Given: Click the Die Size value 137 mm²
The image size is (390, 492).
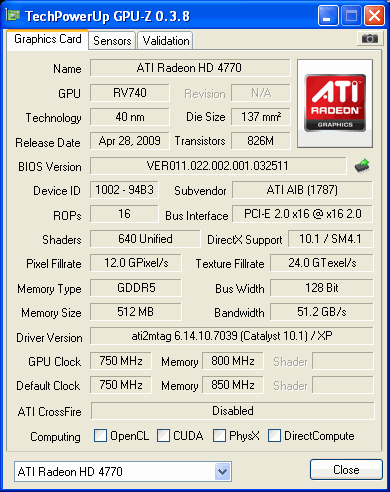Looking at the screenshot, I should click(x=261, y=117).
